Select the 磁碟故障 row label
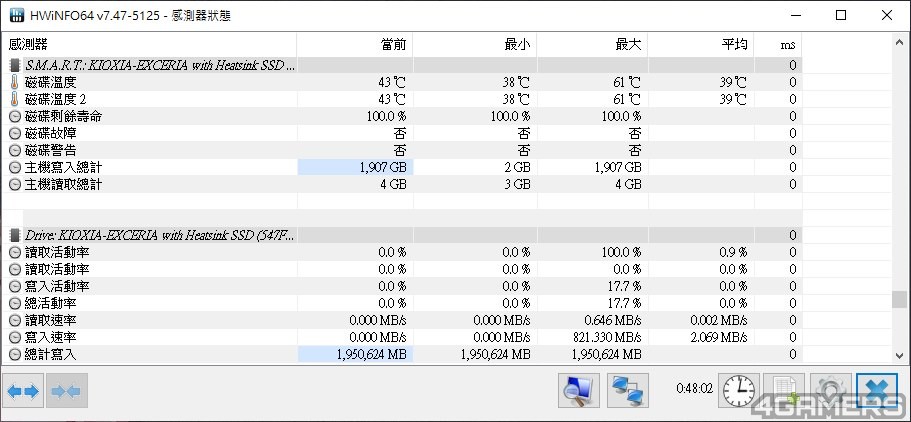The width and height of the screenshot is (911, 422). [51, 134]
